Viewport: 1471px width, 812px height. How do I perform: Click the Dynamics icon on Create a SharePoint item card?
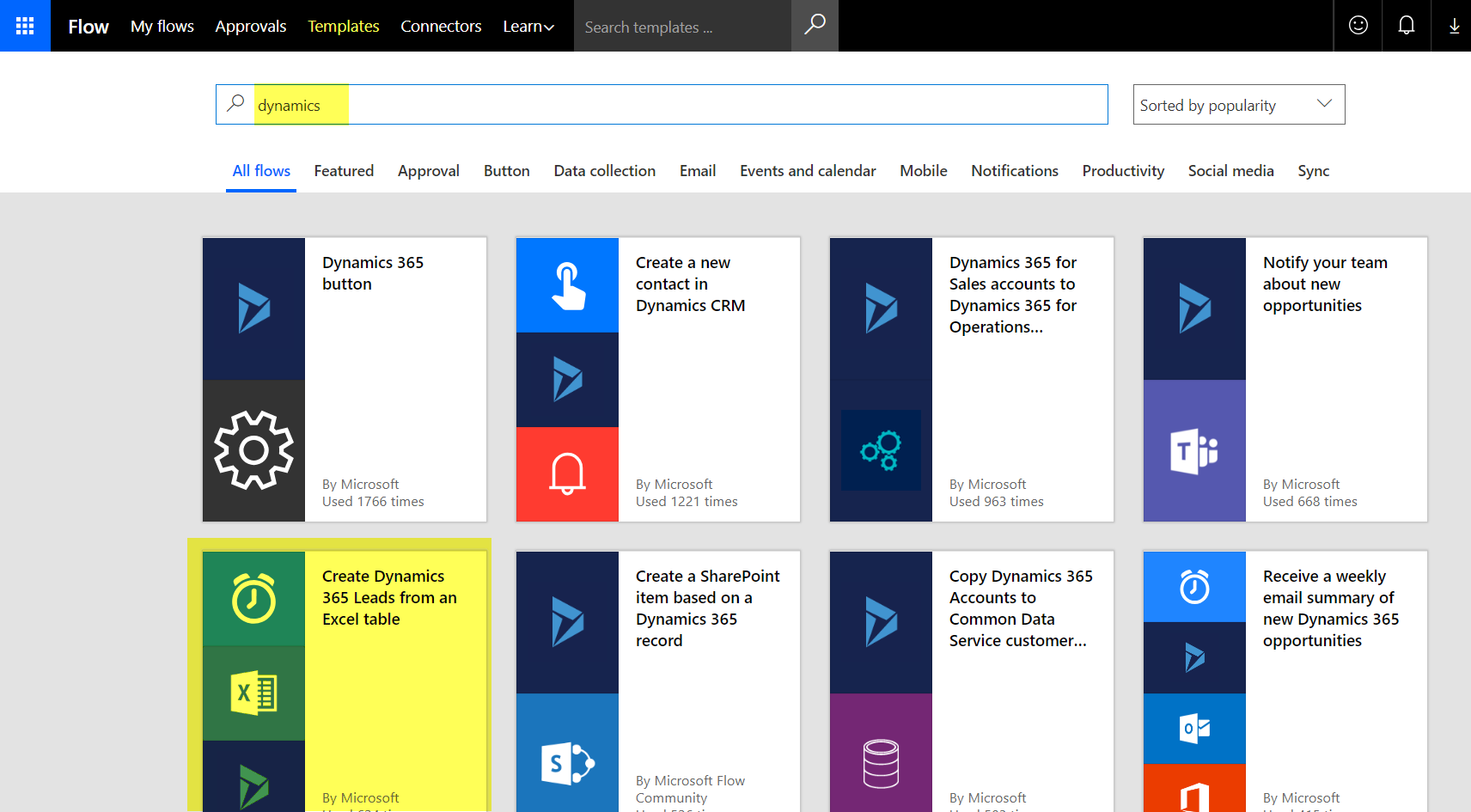click(x=567, y=622)
